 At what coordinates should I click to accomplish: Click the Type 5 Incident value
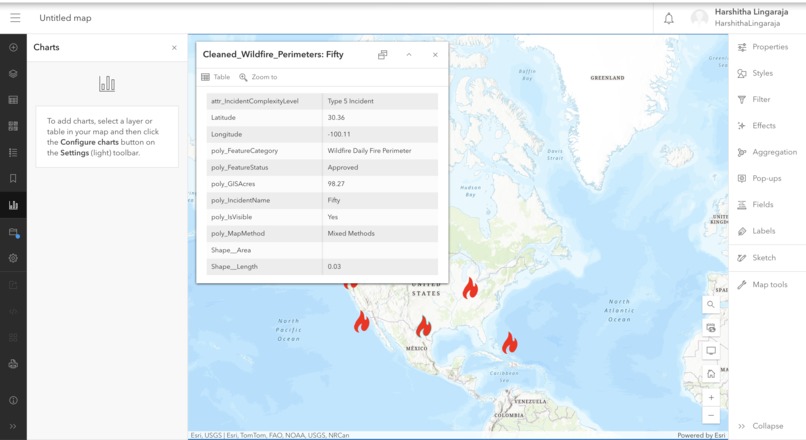point(351,101)
